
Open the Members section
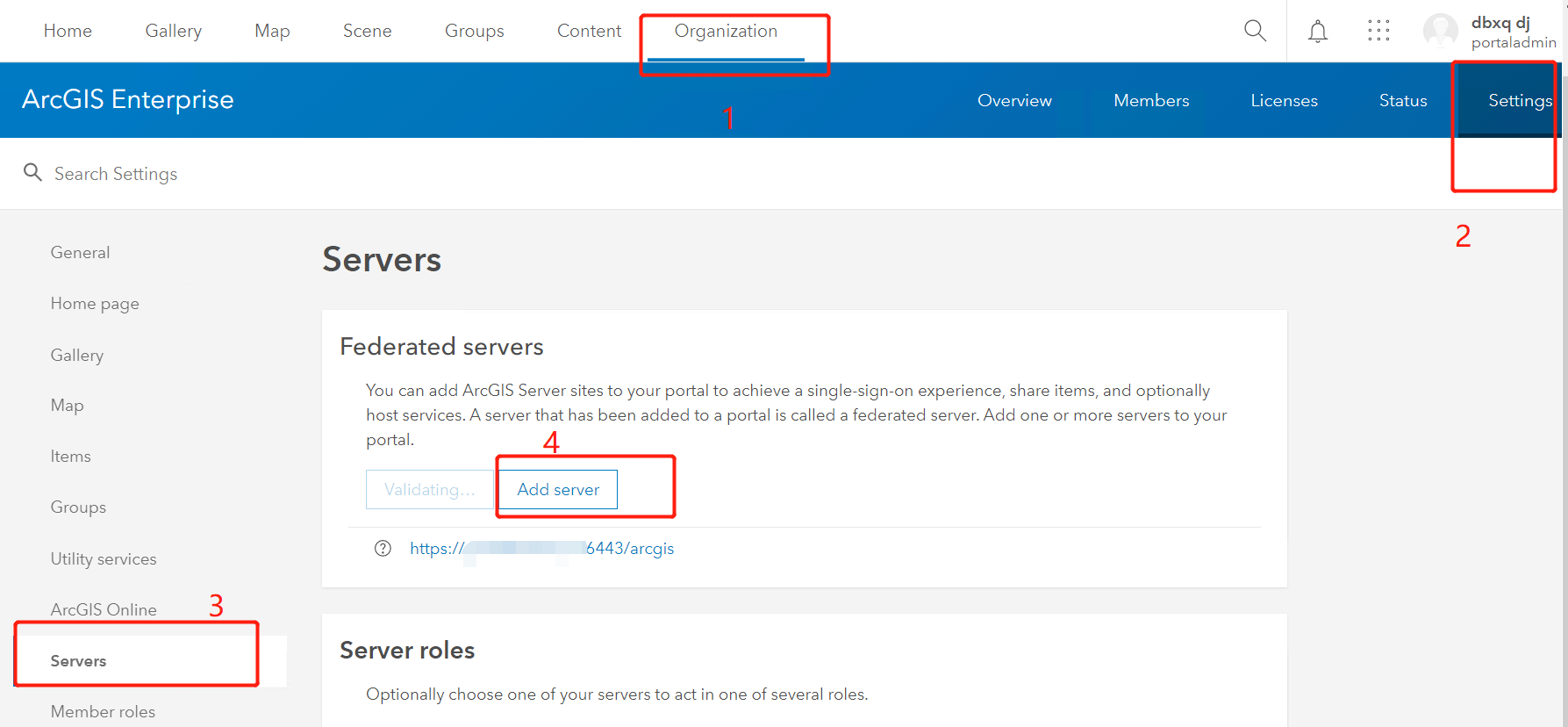click(x=1151, y=100)
